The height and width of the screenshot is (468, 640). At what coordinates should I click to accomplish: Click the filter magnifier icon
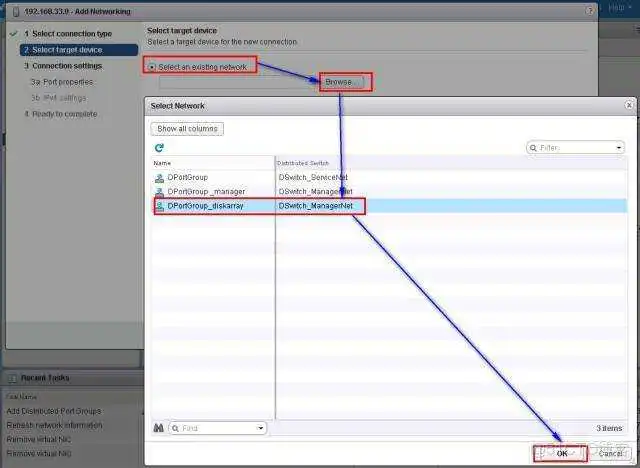[534, 147]
